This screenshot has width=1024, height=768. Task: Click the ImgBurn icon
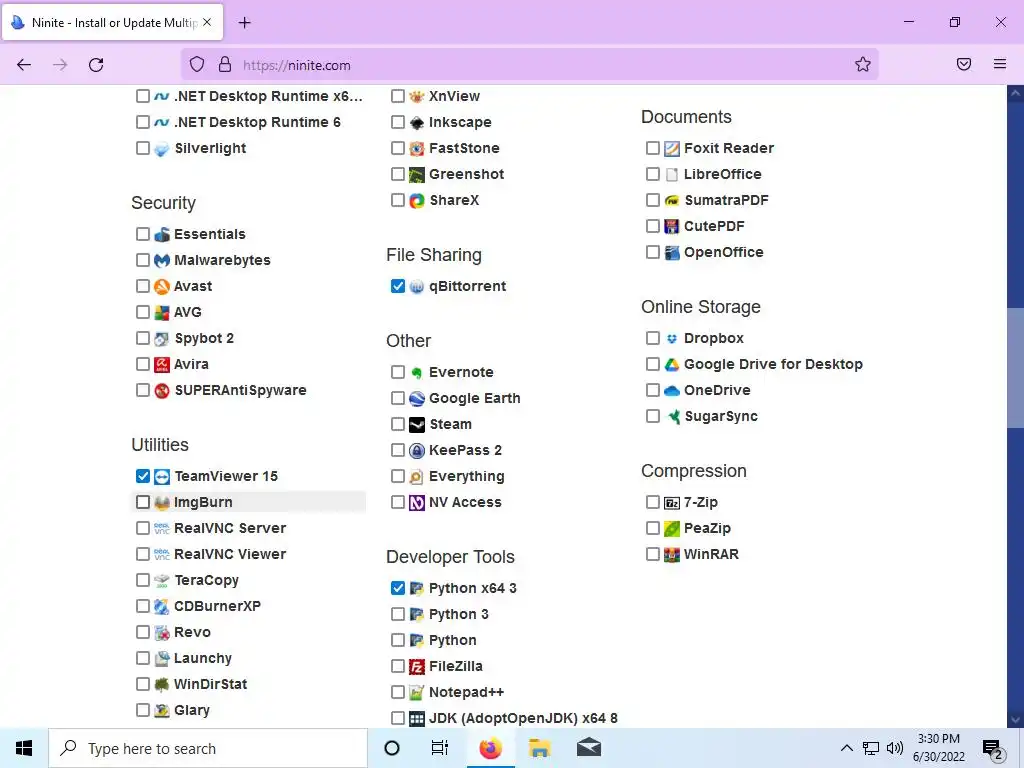click(161, 503)
